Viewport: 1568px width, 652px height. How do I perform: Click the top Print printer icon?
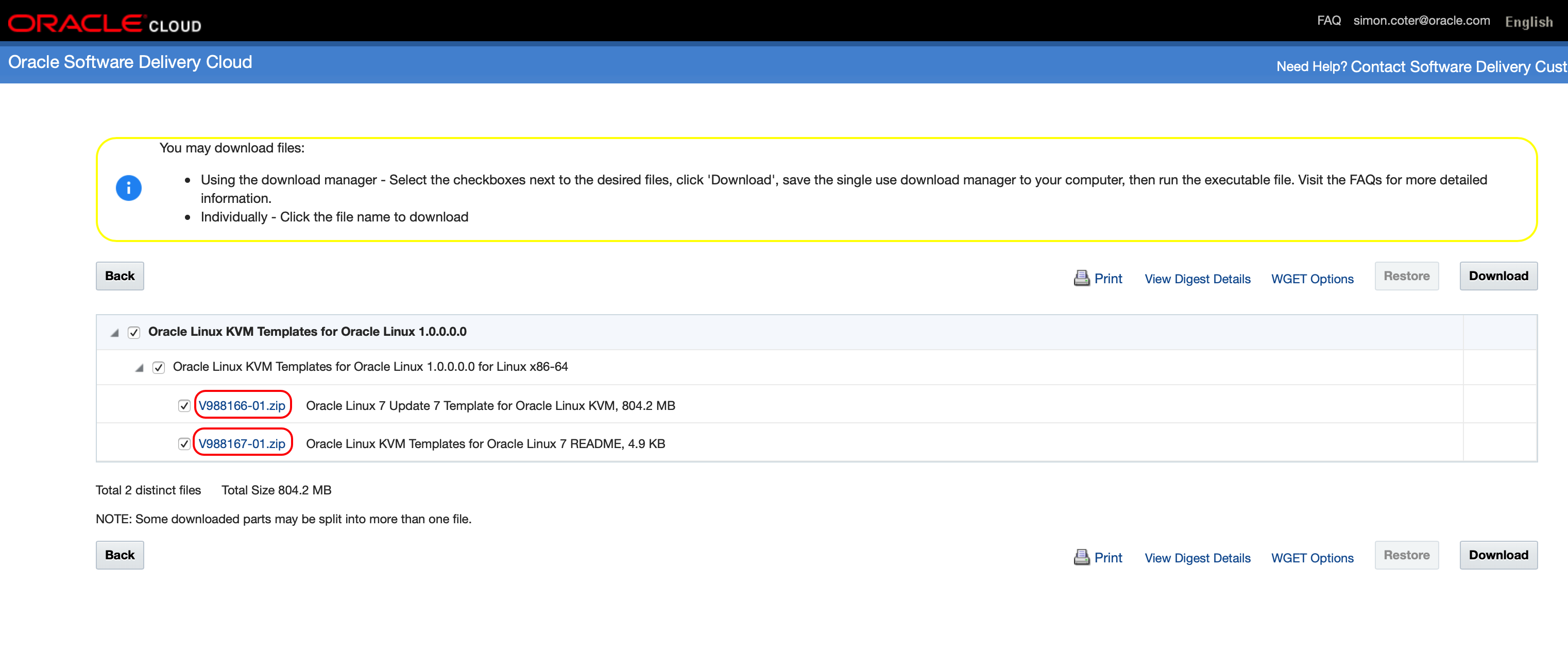tap(1081, 278)
